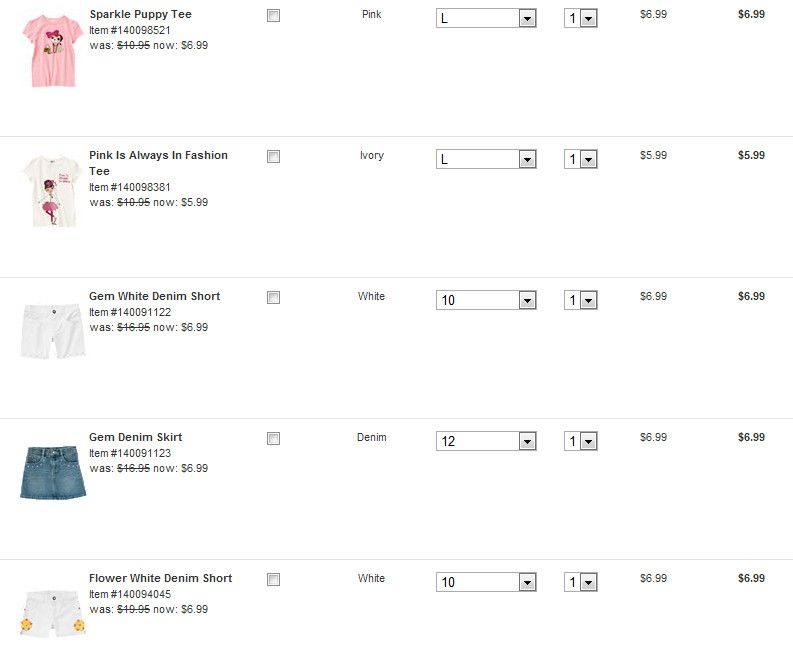Click the Flower White Denim Short image
The image size is (793, 657).
tap(53, 612)
